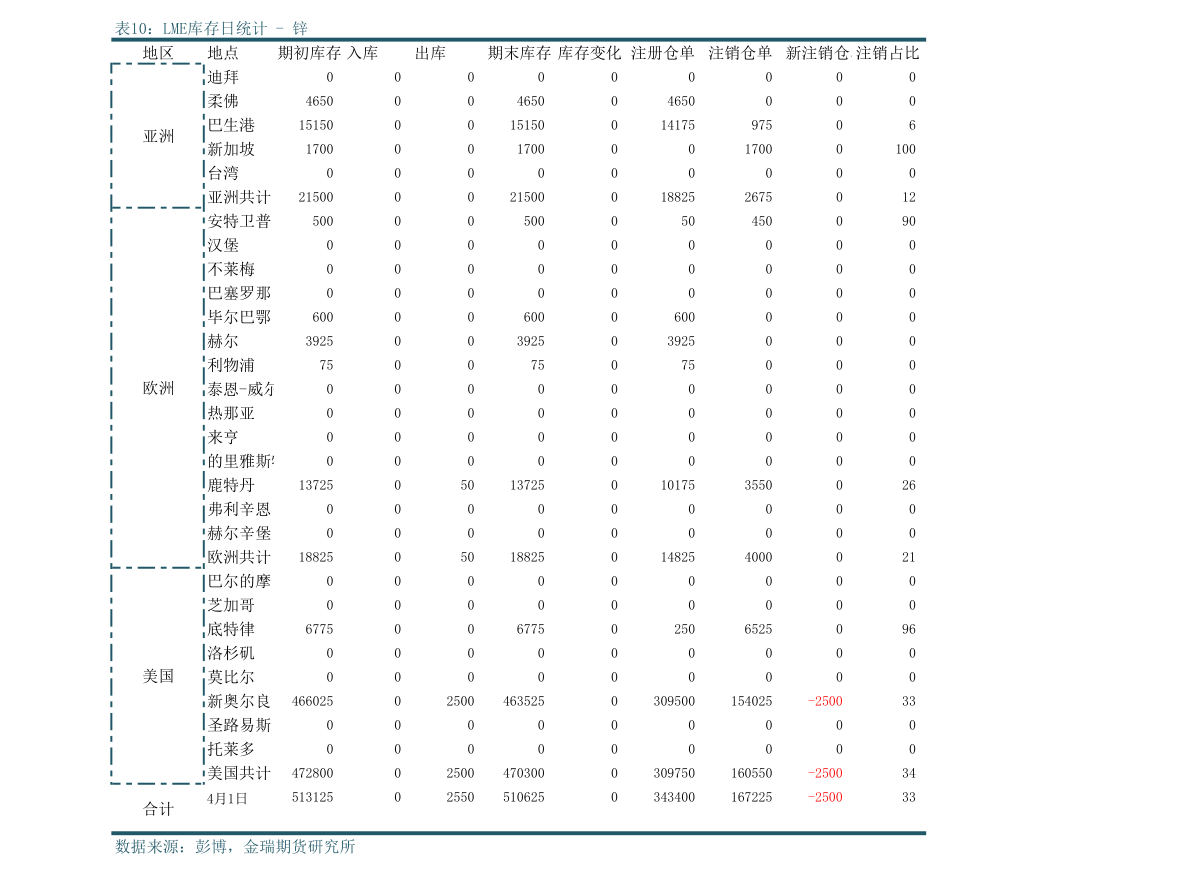Select the 库存日统计 words in the title
The width and height of the screenshot is (1191, 875).
pyautogui.click(x=228, y=29)
